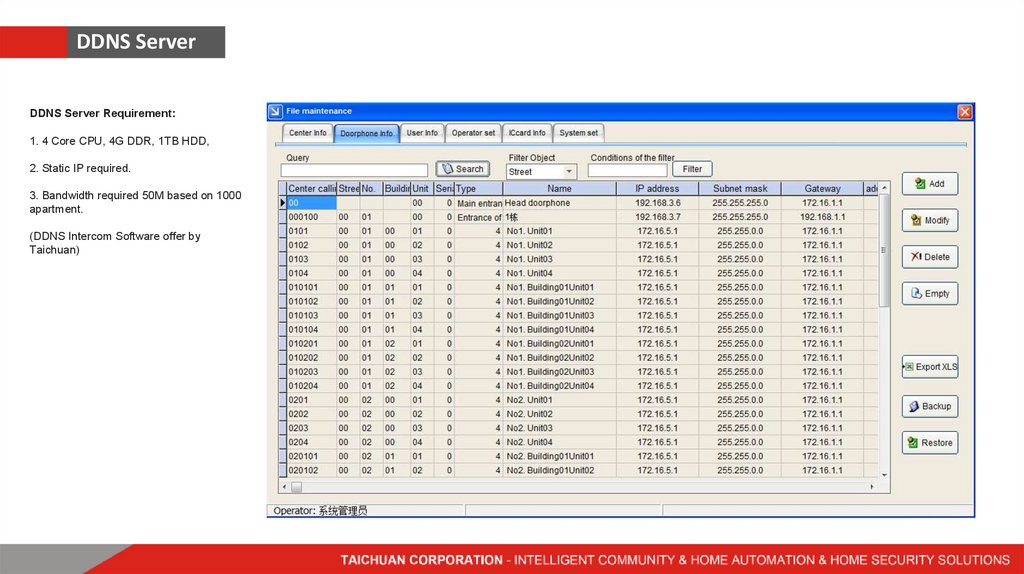The height and width of the screenshot is (574, 1024).
Task: Select the ICcard Info tab
Action: coord(527,133)
